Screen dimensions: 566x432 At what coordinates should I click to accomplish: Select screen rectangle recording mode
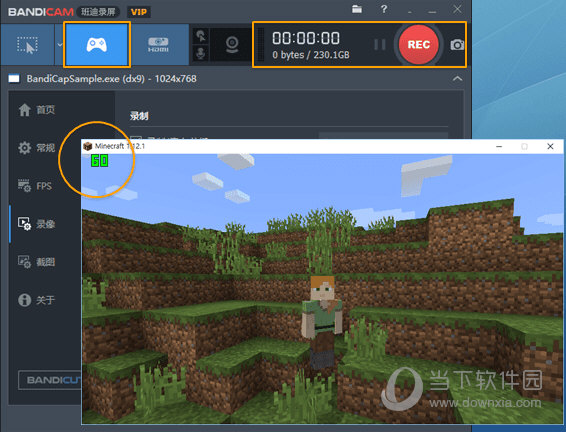coord(27,45)
